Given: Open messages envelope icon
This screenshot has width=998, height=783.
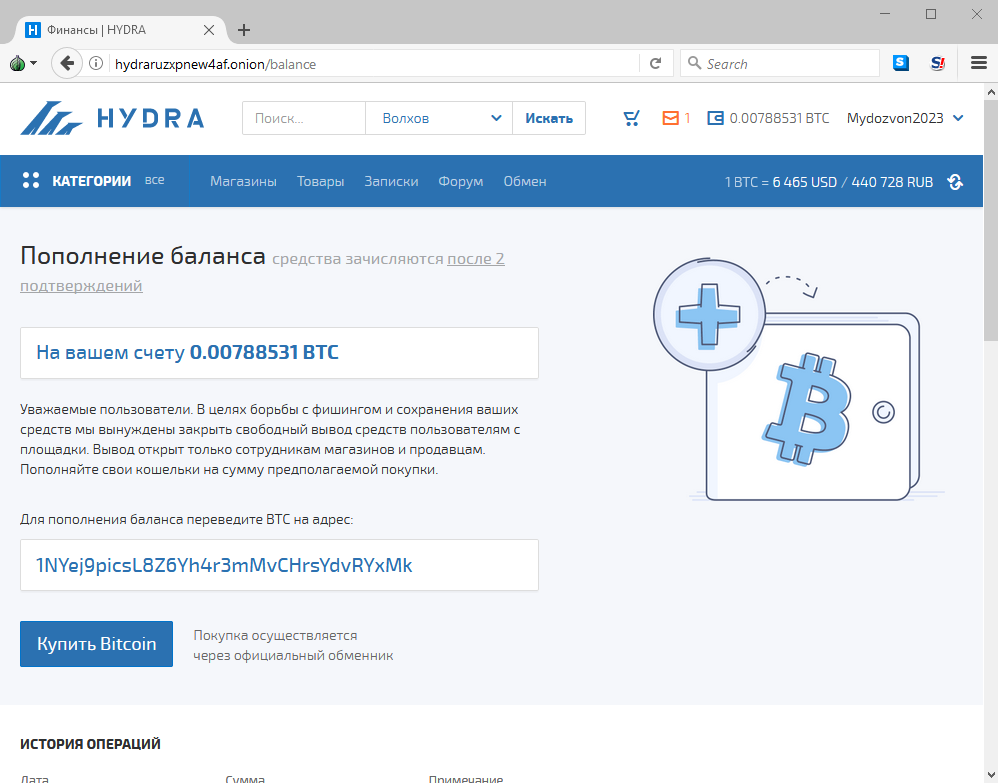Looking at the screenshot, I should point(670,118).
